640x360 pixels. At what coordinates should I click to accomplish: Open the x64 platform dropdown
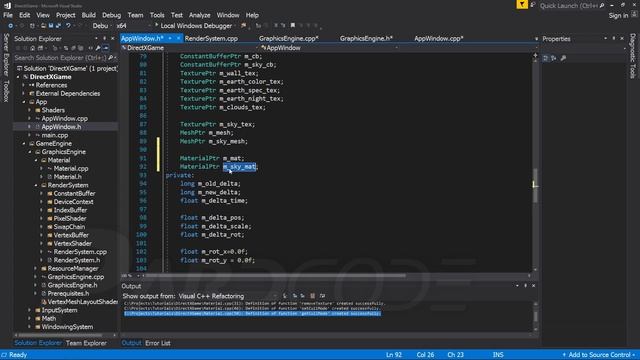[133, 26]
